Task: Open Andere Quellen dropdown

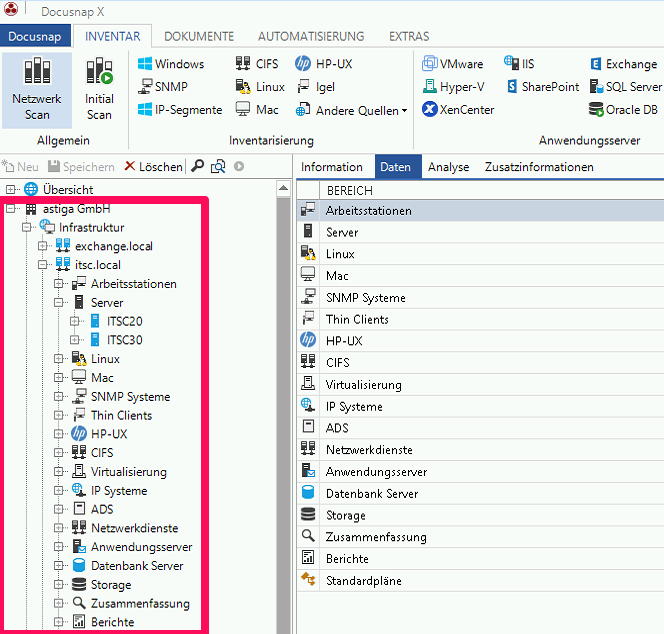Action: (348, 111)
